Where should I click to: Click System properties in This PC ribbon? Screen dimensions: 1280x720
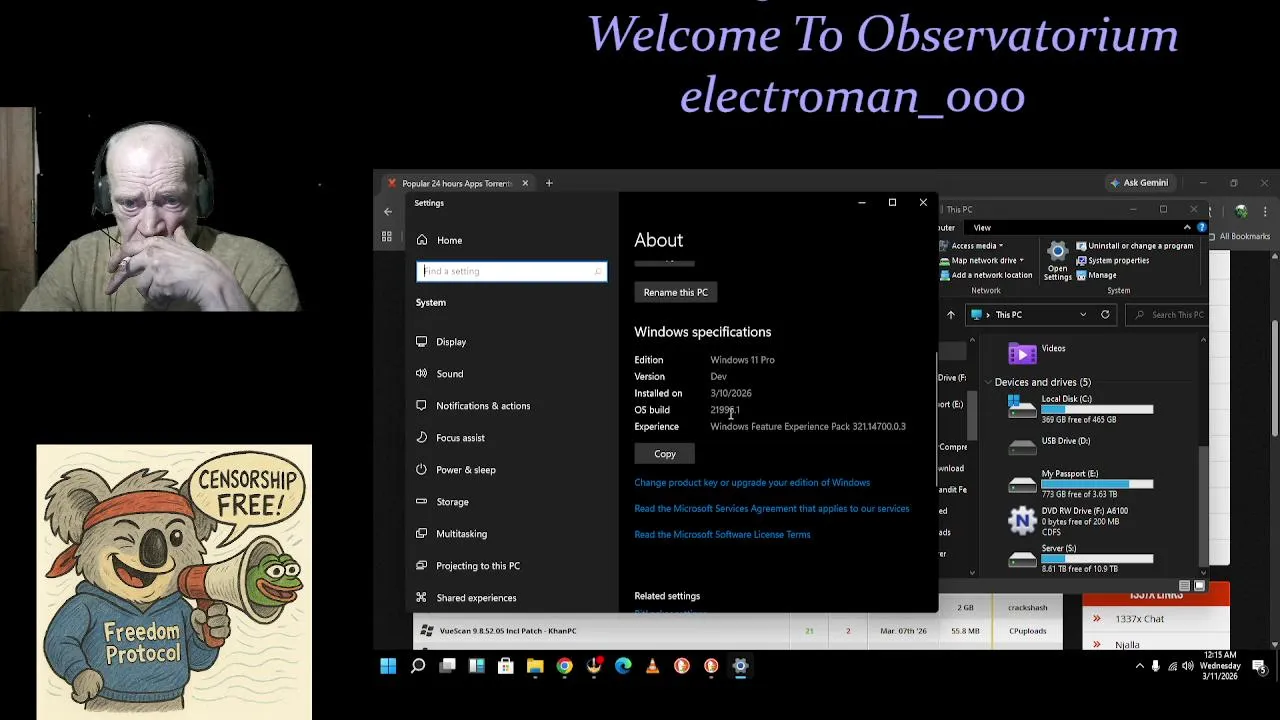click(1111, 261)
